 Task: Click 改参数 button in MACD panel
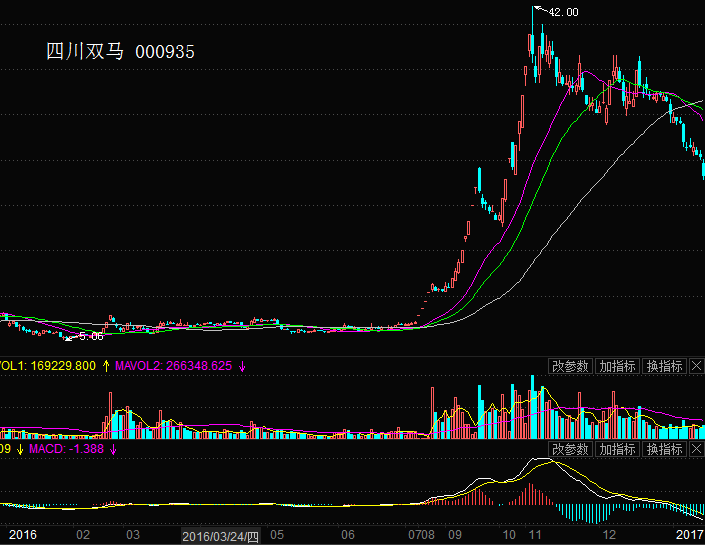(x=571, y=450)
